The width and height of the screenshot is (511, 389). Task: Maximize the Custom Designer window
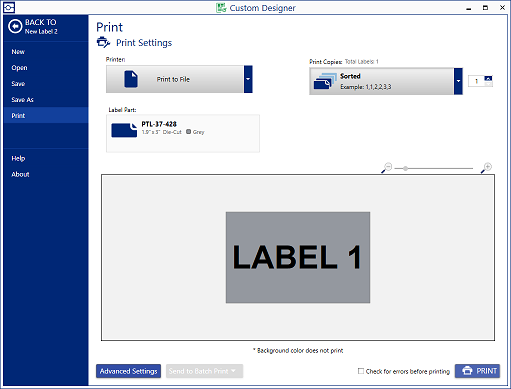(485, 8)
